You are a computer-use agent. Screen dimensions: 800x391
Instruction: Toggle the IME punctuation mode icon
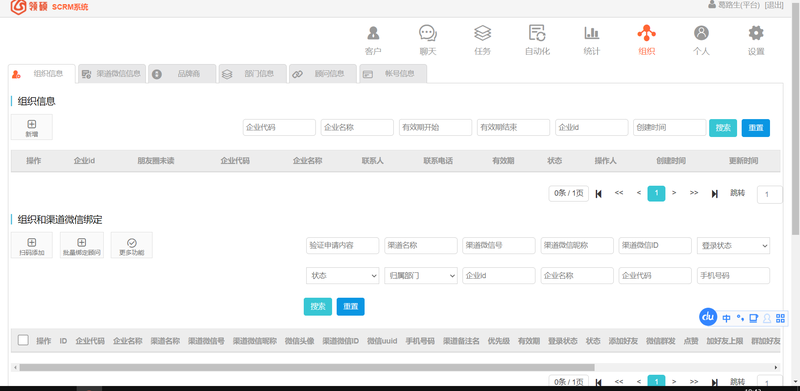click(740, 319)
